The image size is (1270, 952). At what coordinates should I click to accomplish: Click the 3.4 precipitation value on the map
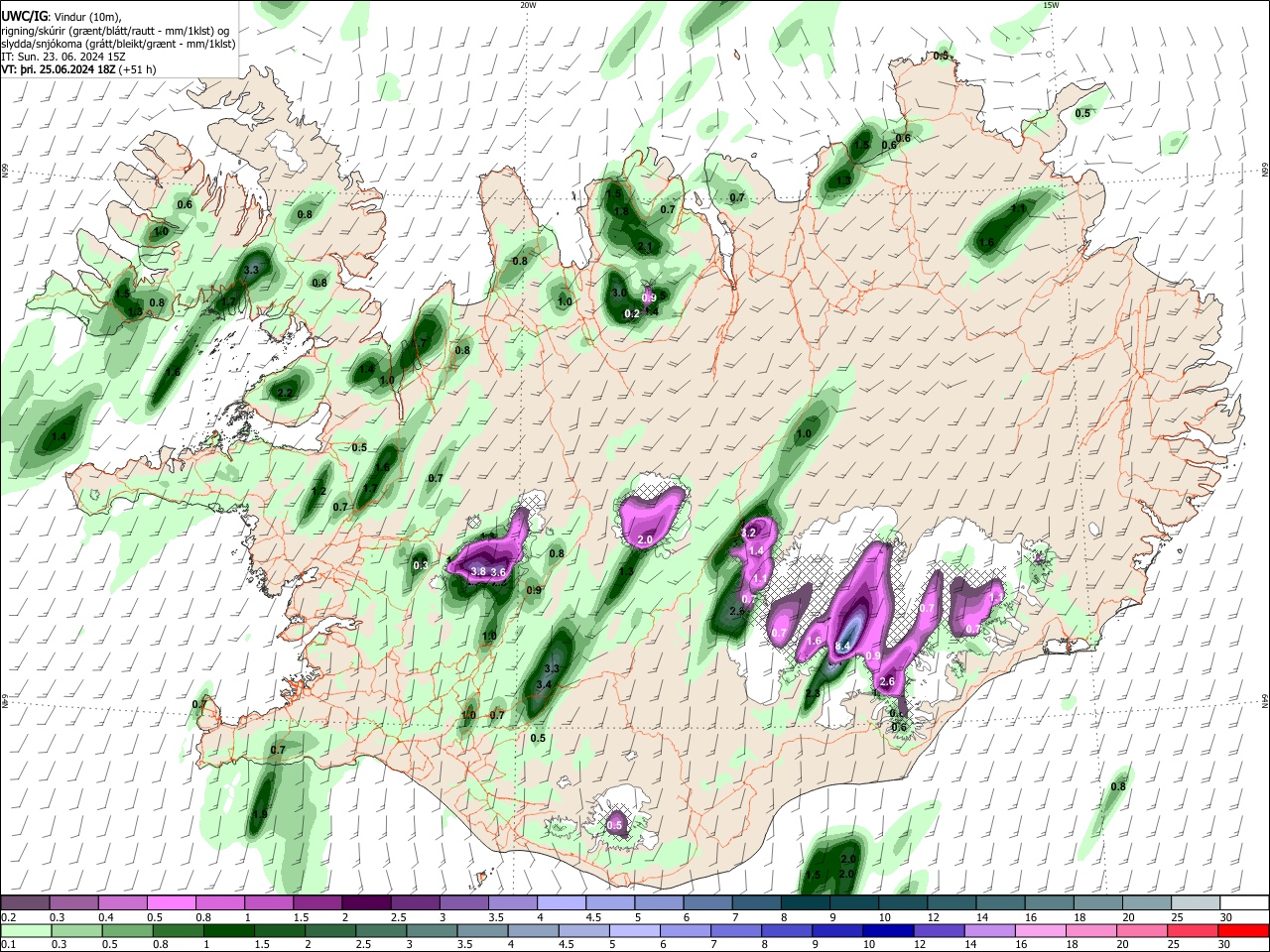pyautogui.click(x=544, y=684)
